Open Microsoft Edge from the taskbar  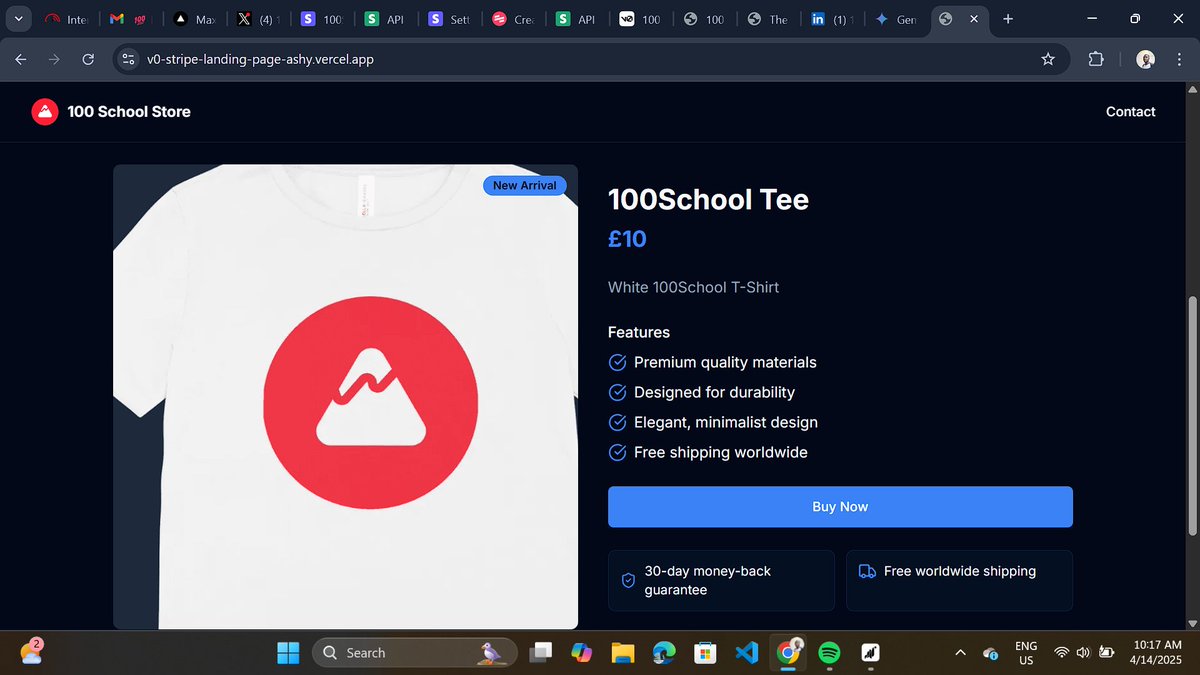664,653
